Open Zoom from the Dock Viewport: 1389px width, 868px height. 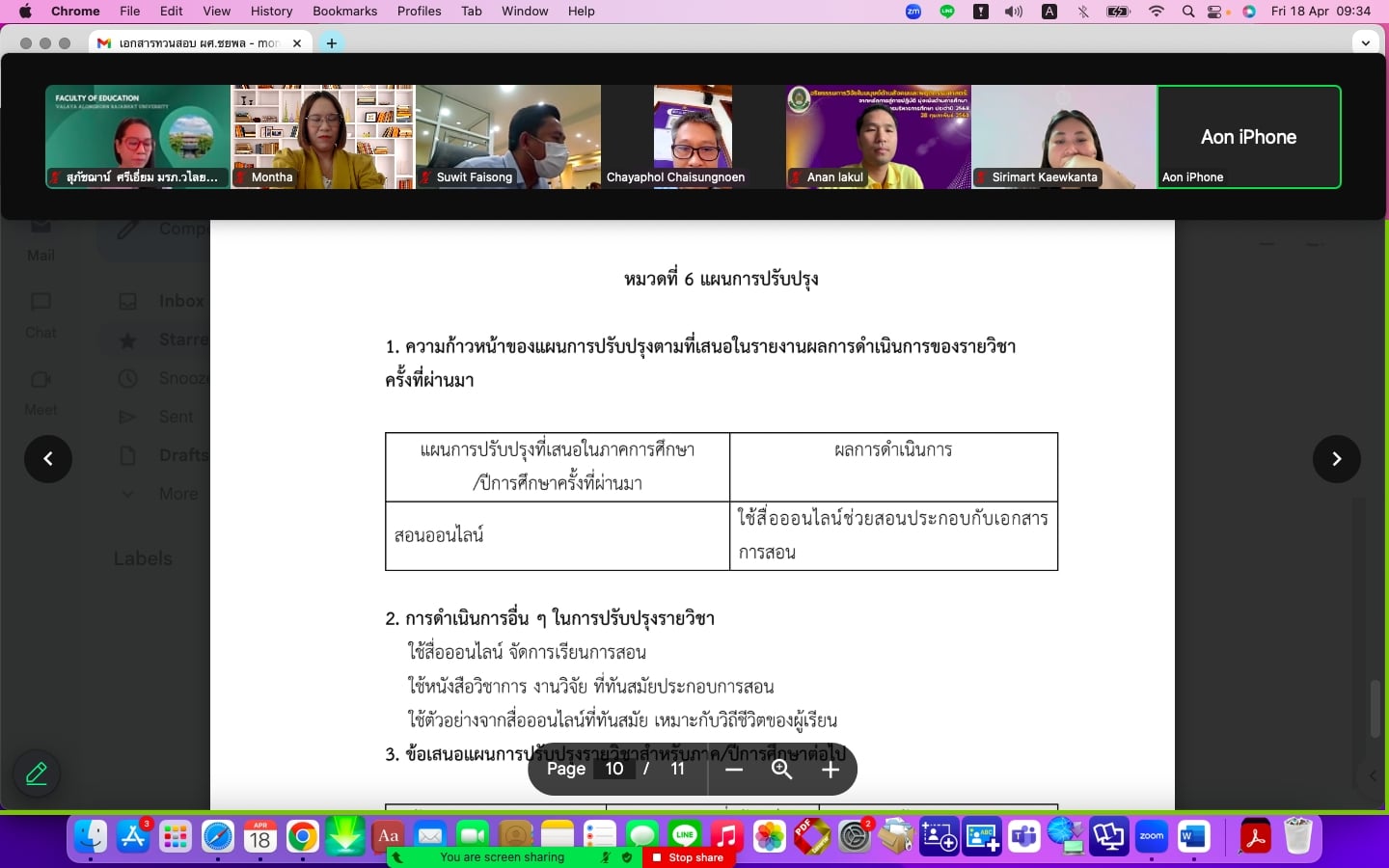click(x=1151, y=837)
